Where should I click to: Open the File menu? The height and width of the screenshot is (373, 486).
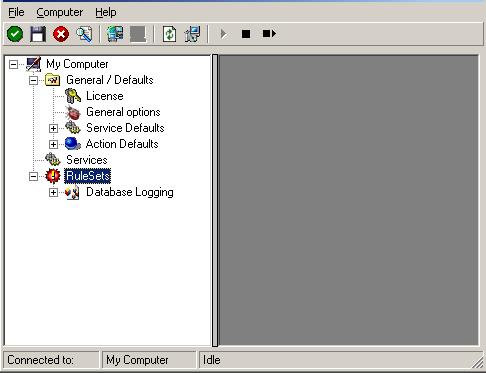click(x=16, y=12)
